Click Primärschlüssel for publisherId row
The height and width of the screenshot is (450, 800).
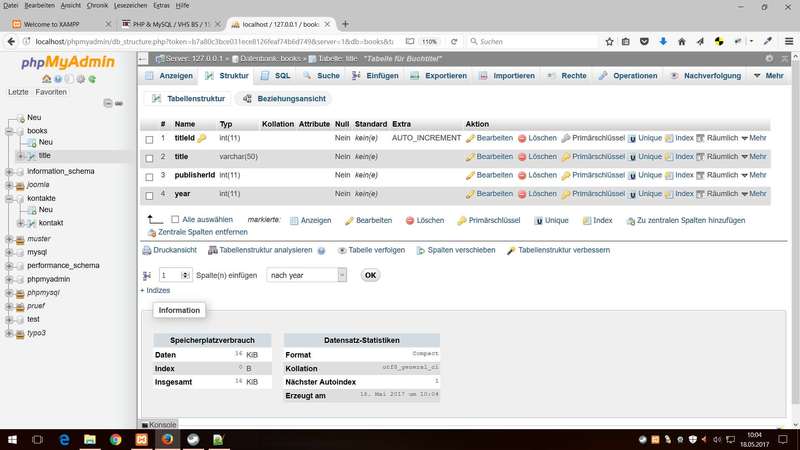pyautogui.click(x=593, y=175)
